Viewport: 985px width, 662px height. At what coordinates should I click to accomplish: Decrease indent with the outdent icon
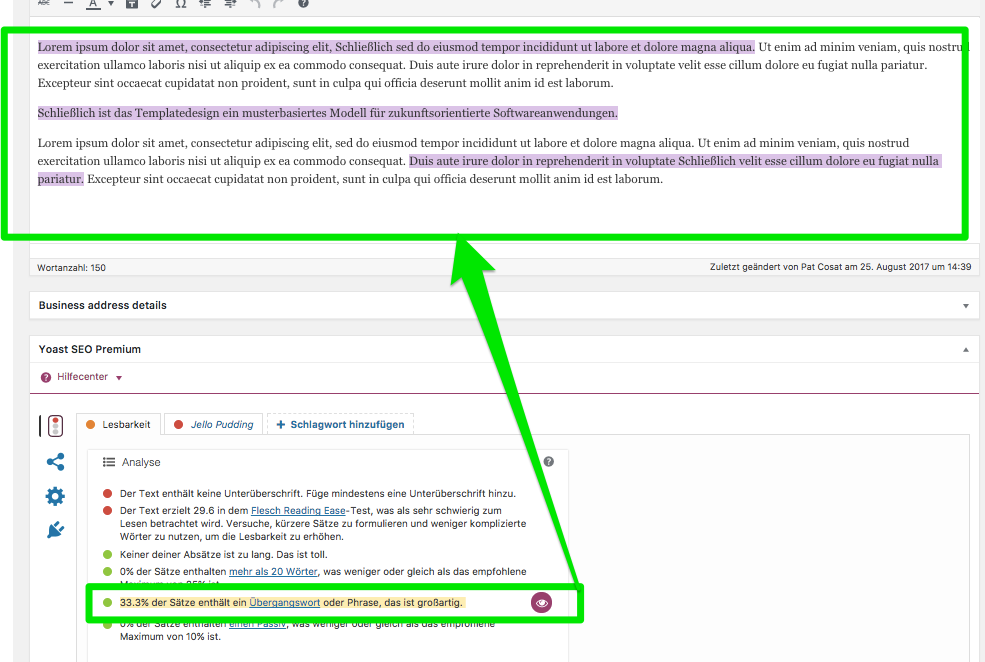(205, 3)
